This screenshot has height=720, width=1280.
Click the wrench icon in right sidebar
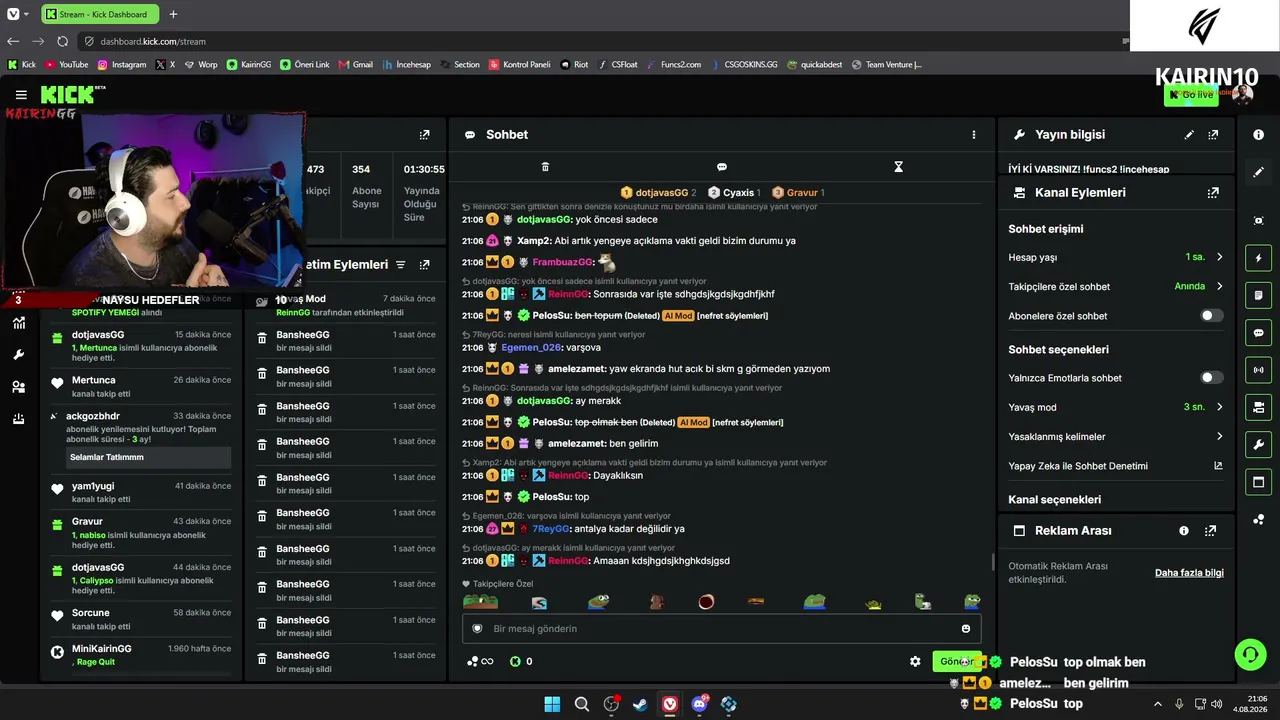point(1258,445)
